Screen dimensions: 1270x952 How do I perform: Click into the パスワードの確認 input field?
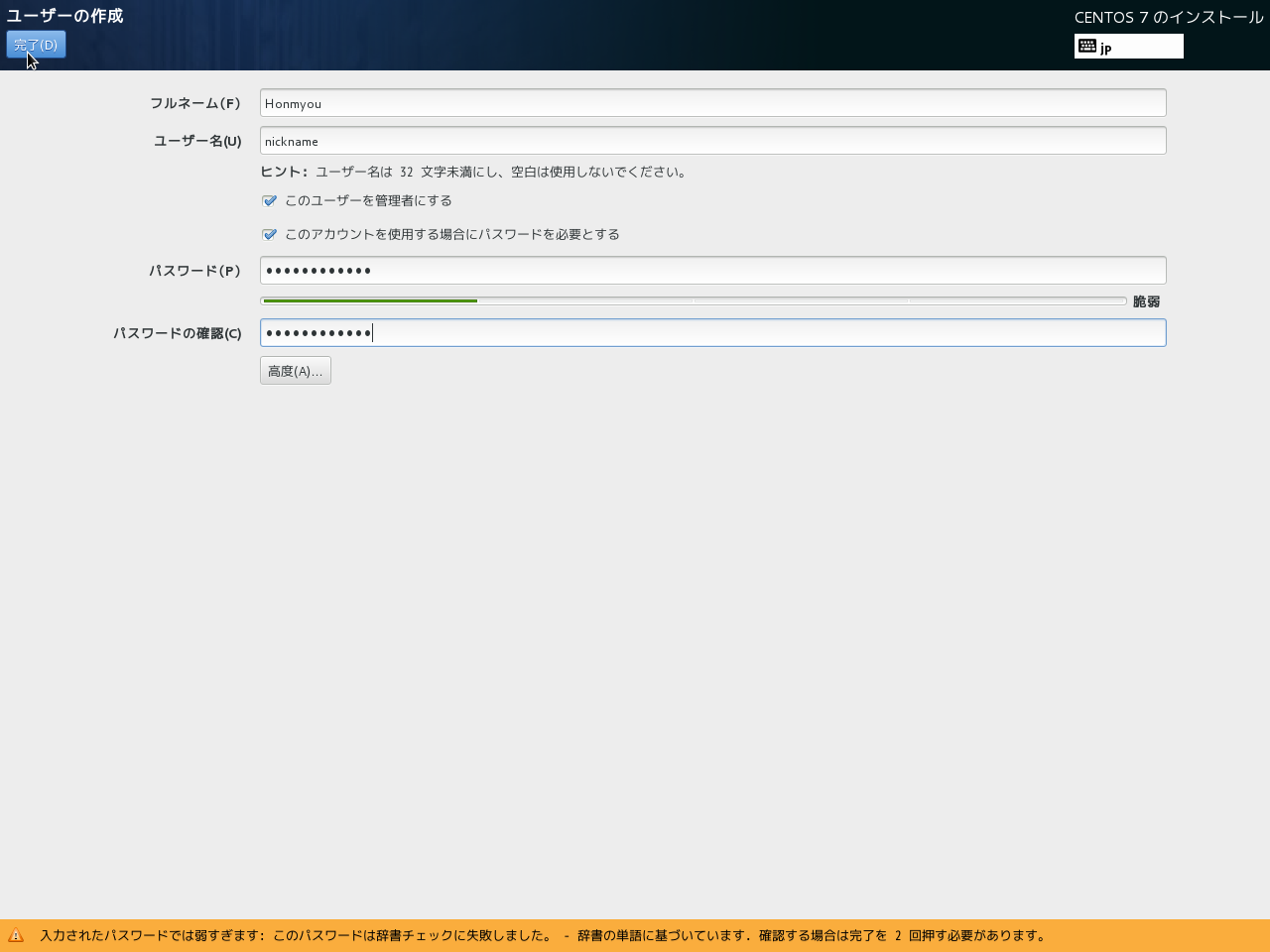click(712, 333)
